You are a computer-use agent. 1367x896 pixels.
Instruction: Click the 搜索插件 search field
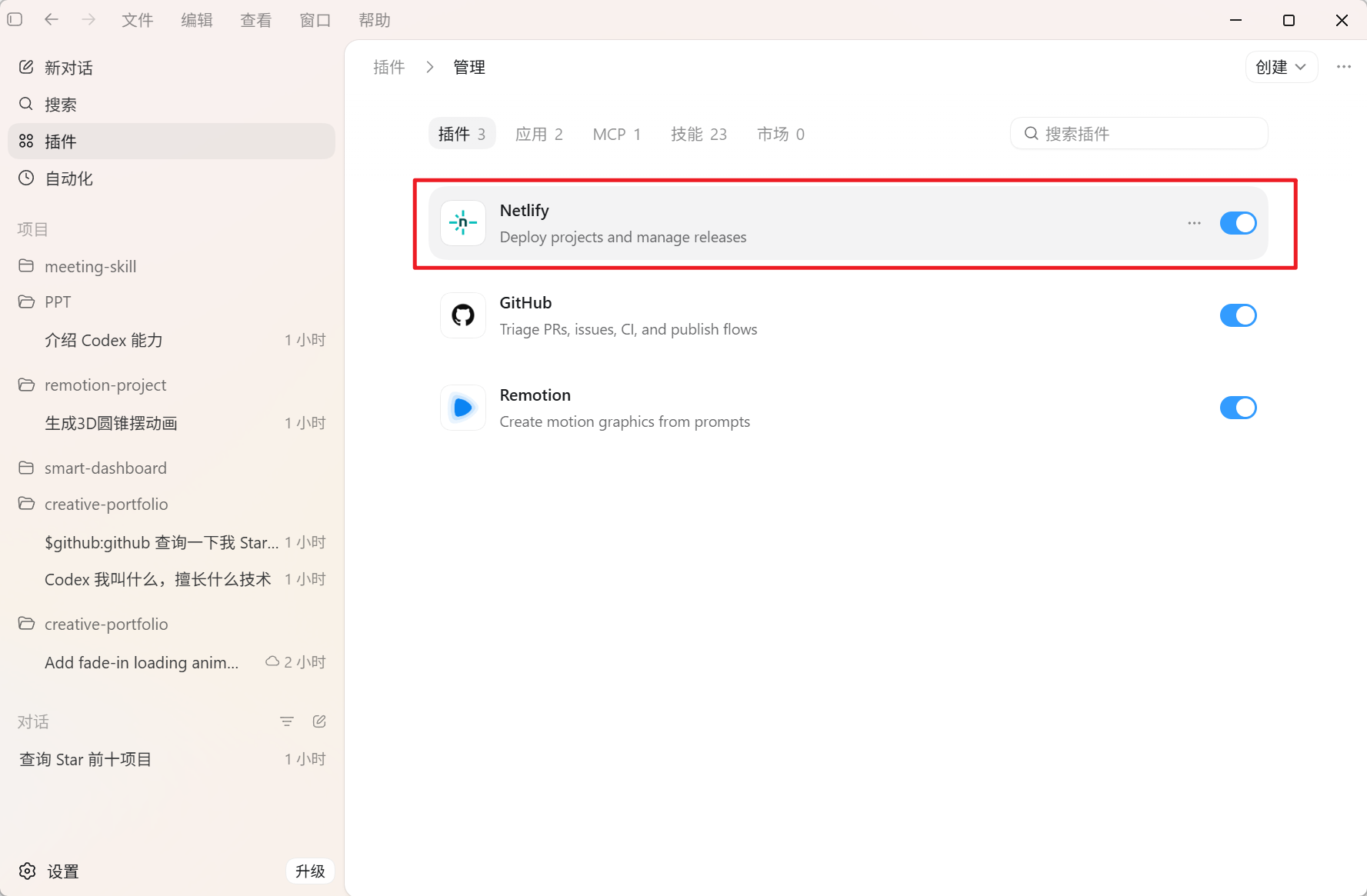(1139, 134)
